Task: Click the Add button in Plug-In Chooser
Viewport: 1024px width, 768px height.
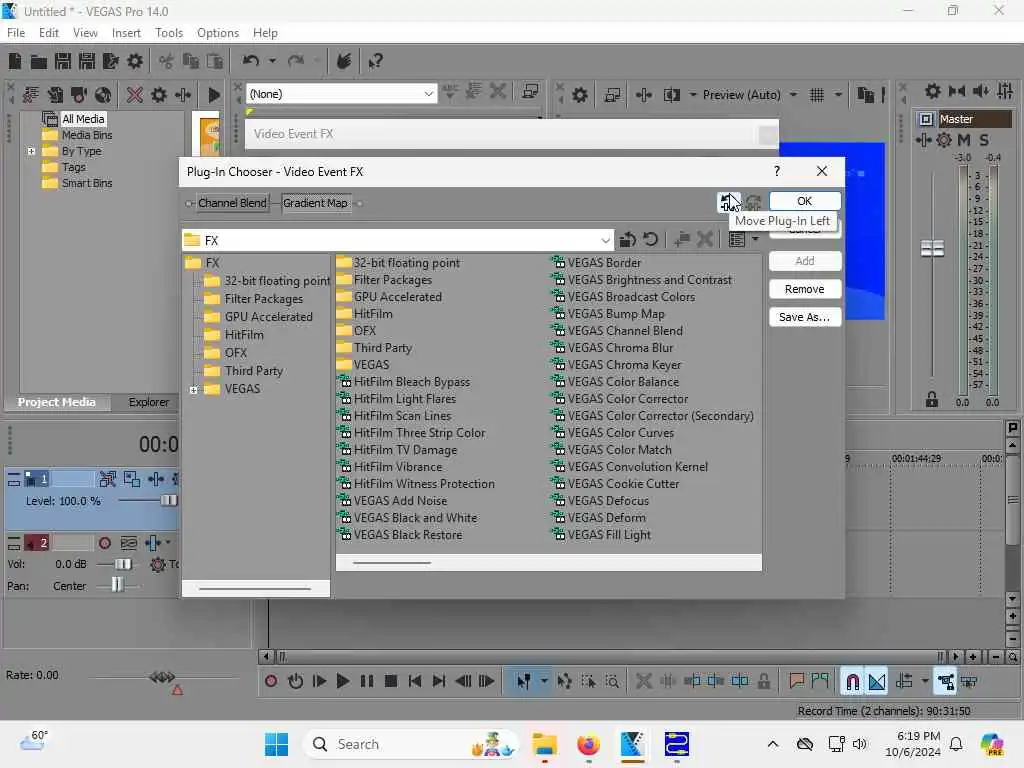Action: [805, 261]
